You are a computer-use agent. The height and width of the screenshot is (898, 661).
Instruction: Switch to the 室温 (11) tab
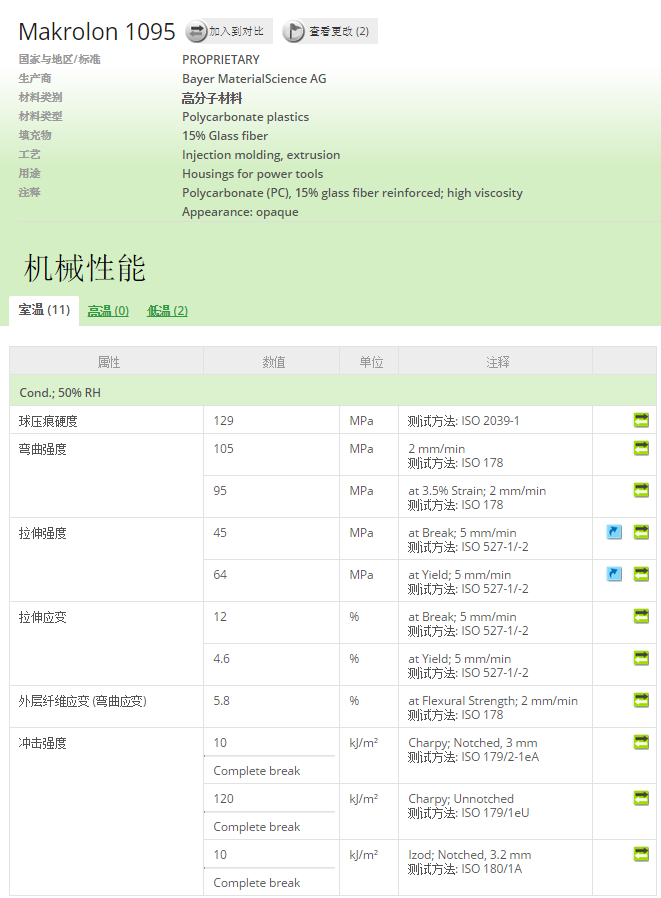[44, 310]
